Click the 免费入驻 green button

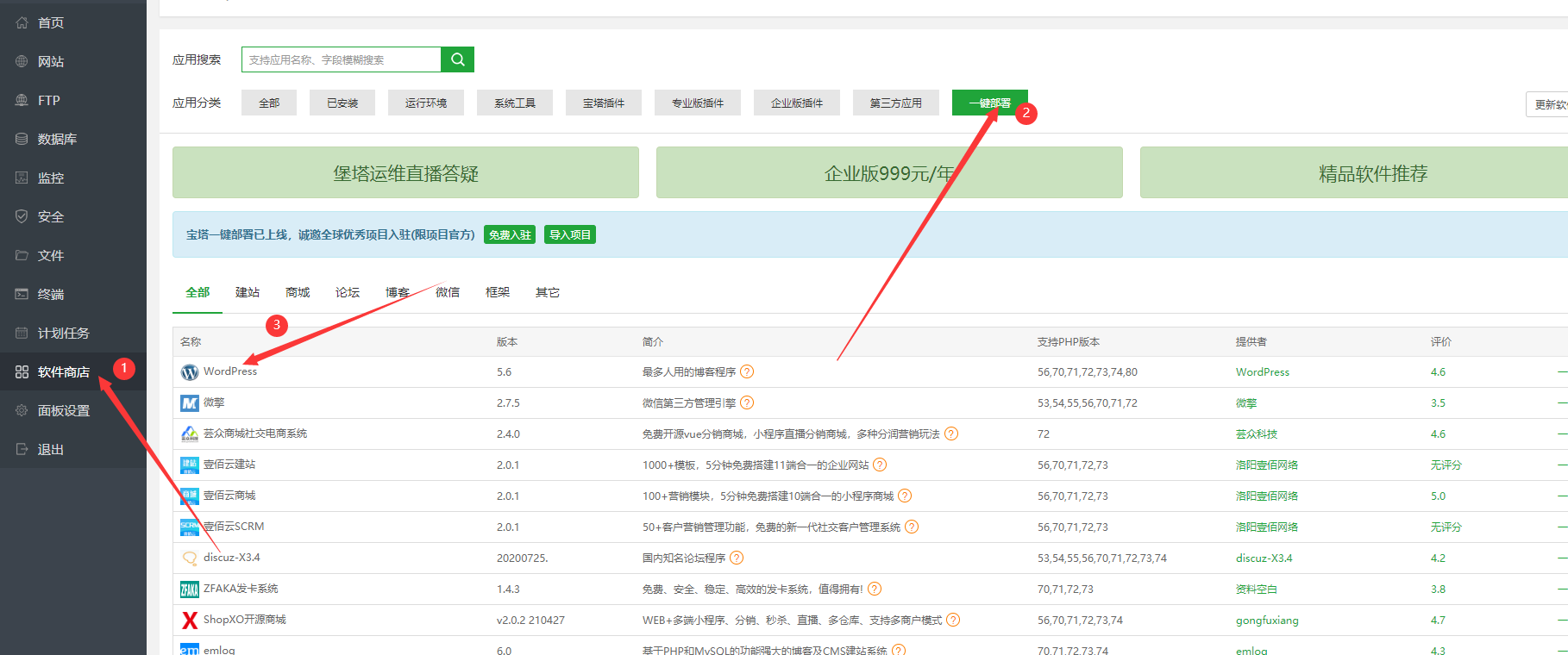click(x=510, y=234)
